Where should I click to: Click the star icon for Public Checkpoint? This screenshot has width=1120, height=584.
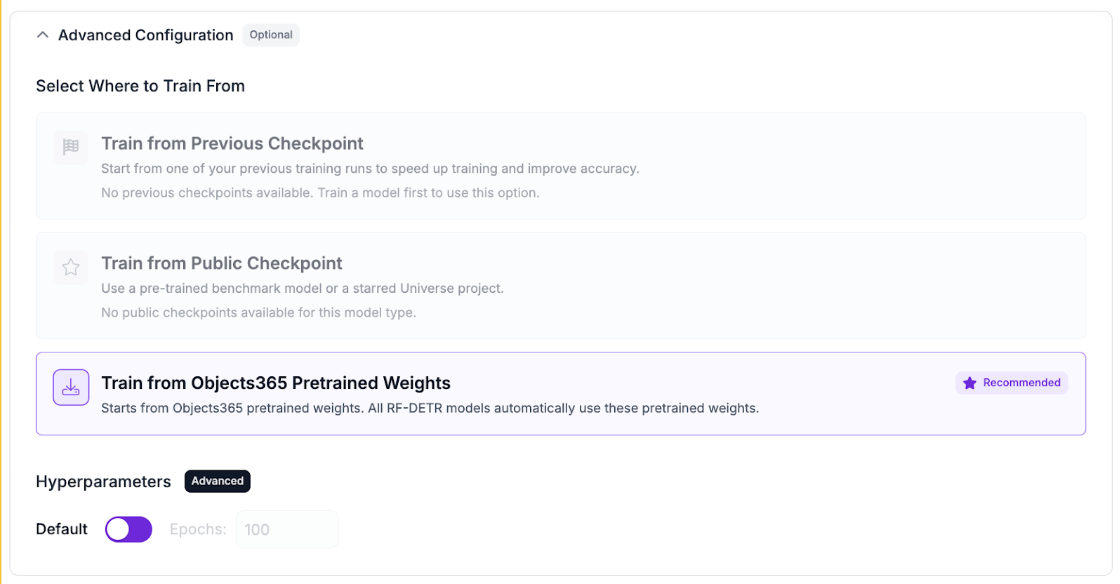(x=71, y=267)
